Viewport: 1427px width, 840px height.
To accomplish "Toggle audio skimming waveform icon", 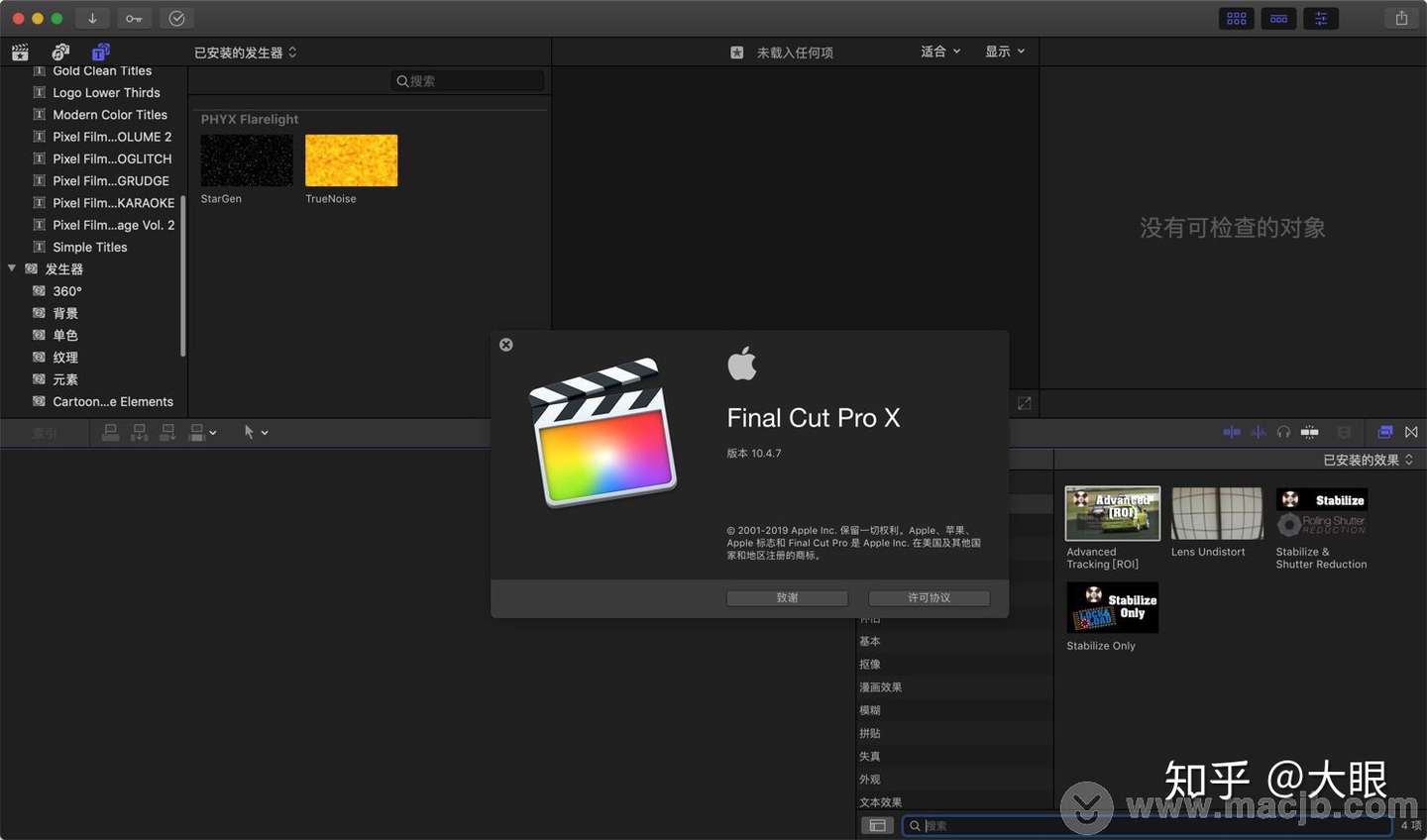I will pos(1259,432).
